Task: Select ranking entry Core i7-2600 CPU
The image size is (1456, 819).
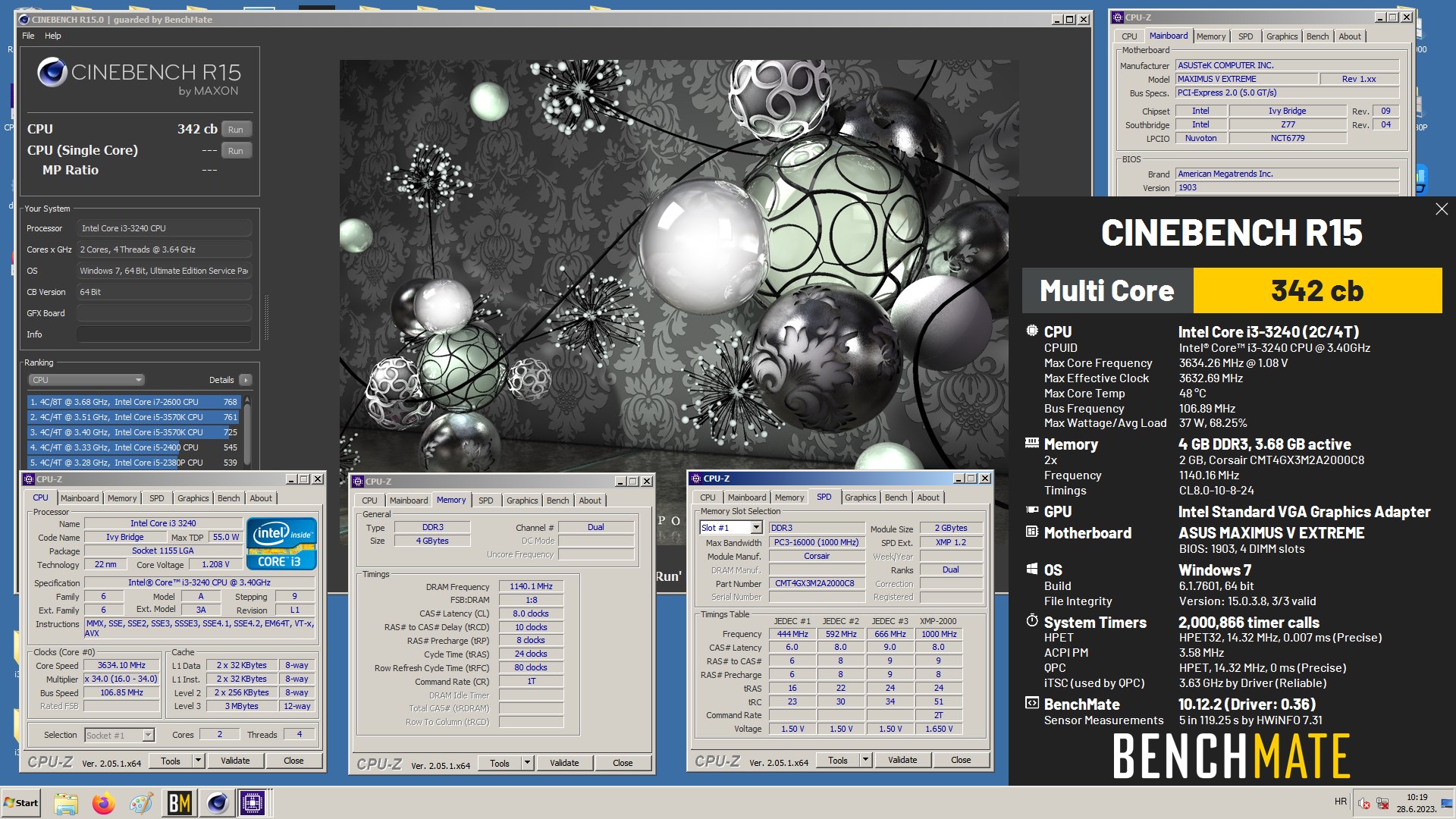Action: pyautogui.click(x=133, y=402)
